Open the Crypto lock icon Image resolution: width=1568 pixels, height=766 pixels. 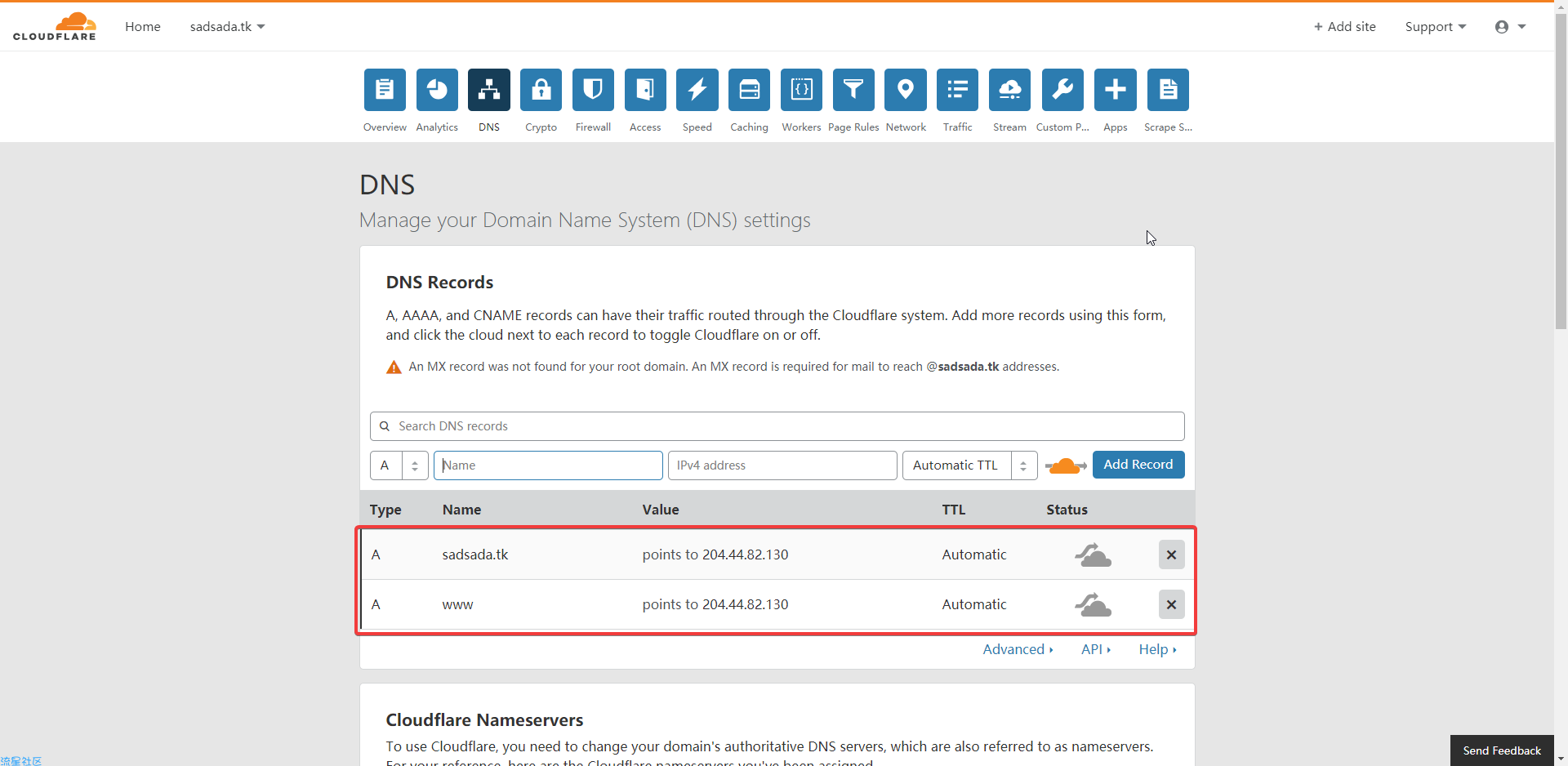click(x=541, y=90)
